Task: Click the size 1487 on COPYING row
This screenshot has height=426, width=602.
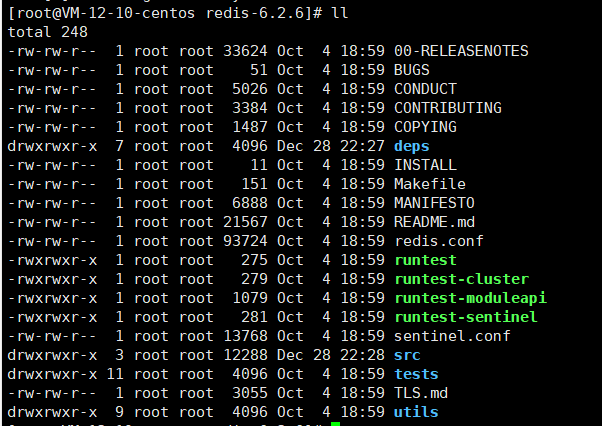Action: click(250, 127)
